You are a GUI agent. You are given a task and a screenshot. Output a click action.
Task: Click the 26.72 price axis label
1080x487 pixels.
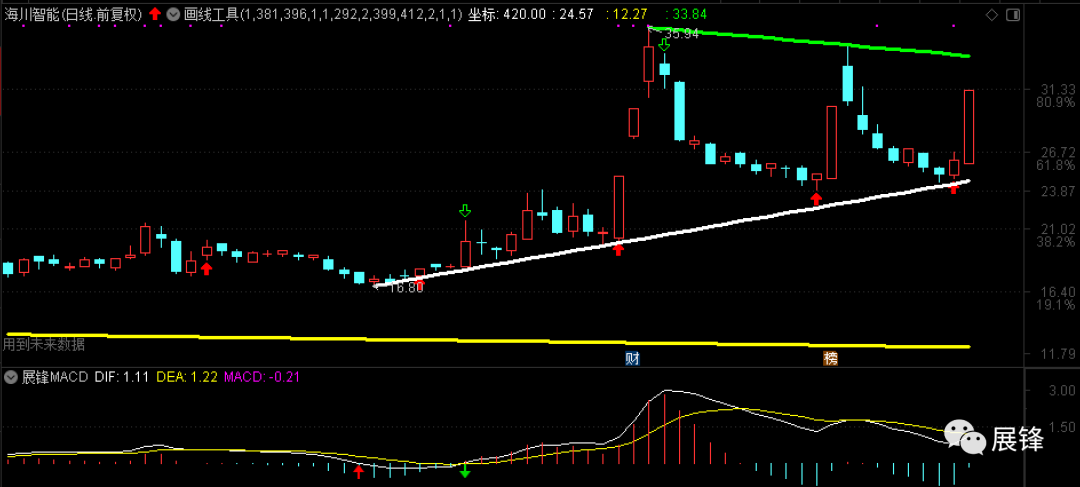coord(1059,152)
